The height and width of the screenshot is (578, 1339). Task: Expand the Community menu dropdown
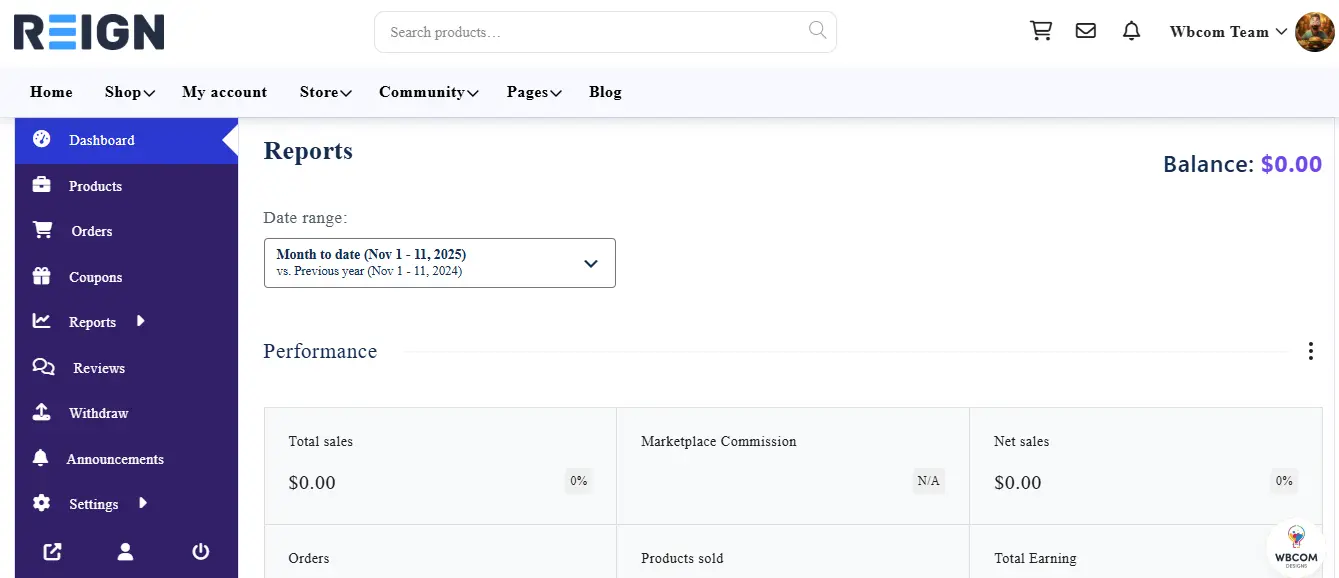coord(428,92)
